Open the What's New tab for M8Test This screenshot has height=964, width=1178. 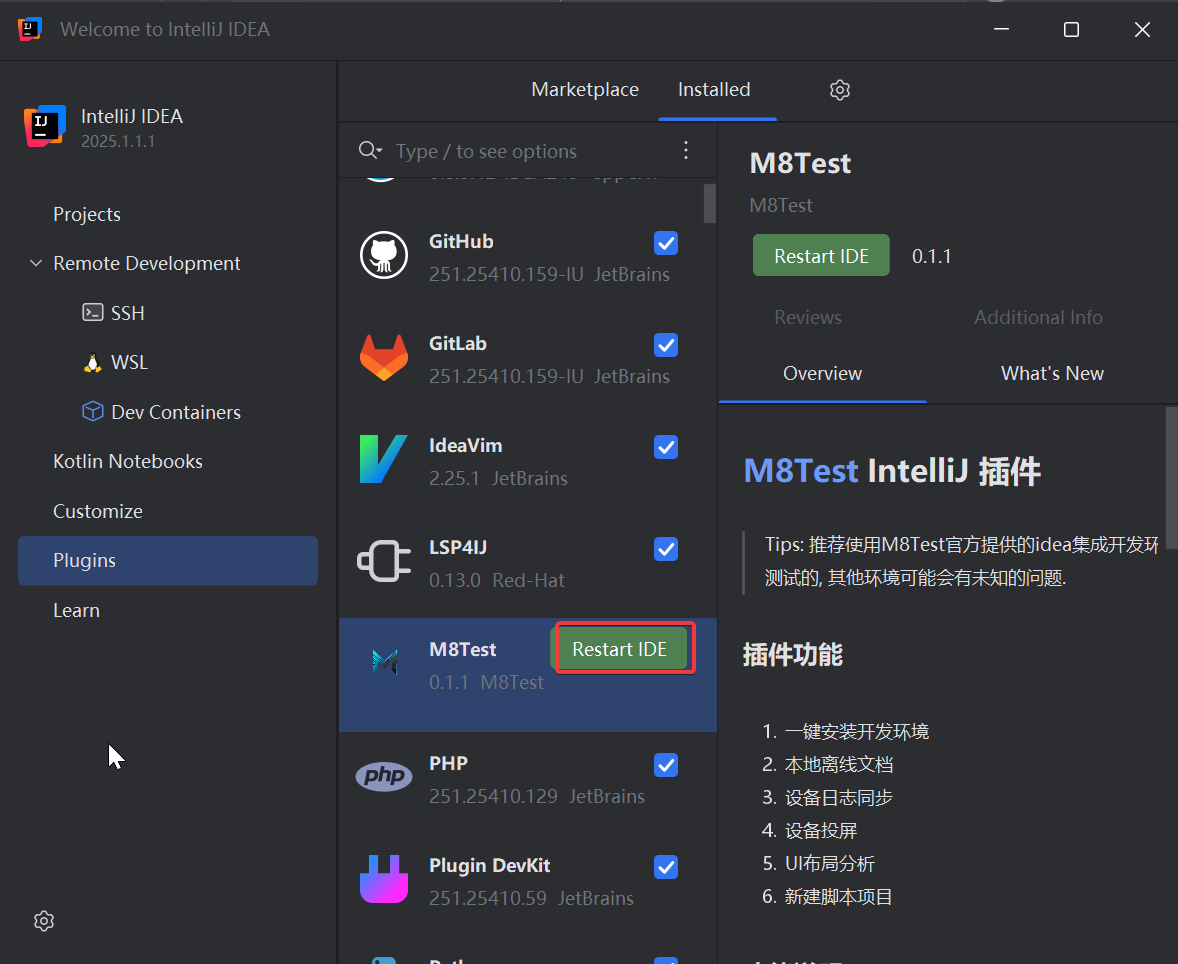tap(1052, 373)
